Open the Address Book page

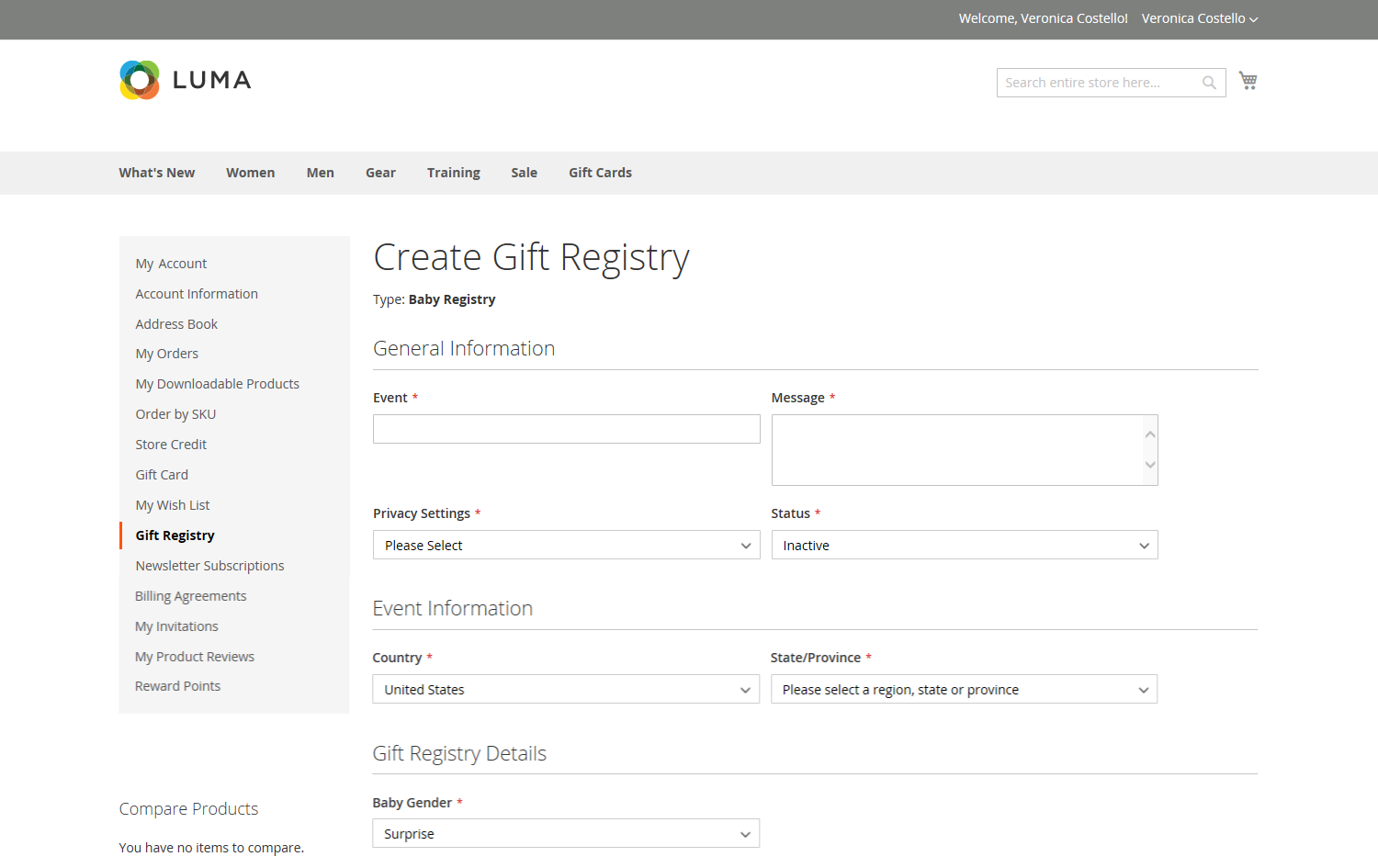click(x=176, y=323)
